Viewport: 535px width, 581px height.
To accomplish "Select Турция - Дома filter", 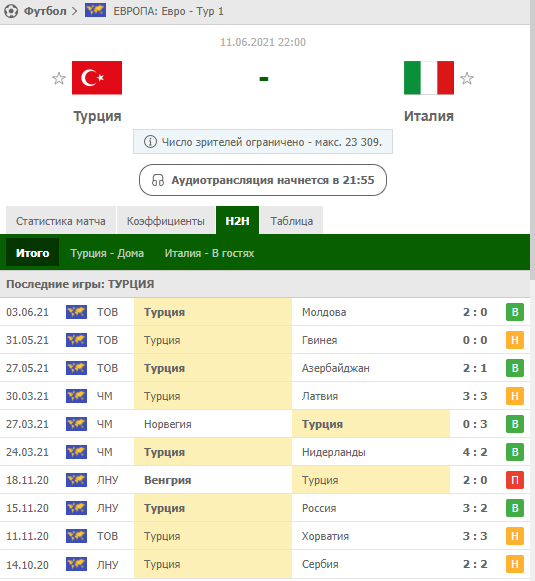I will pos(107,253).
